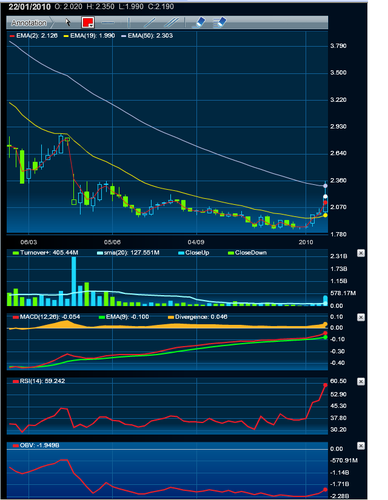Click the EMA(50) legend entry
Viewport: 388px width, 500px height.
[x=147, y=36]
